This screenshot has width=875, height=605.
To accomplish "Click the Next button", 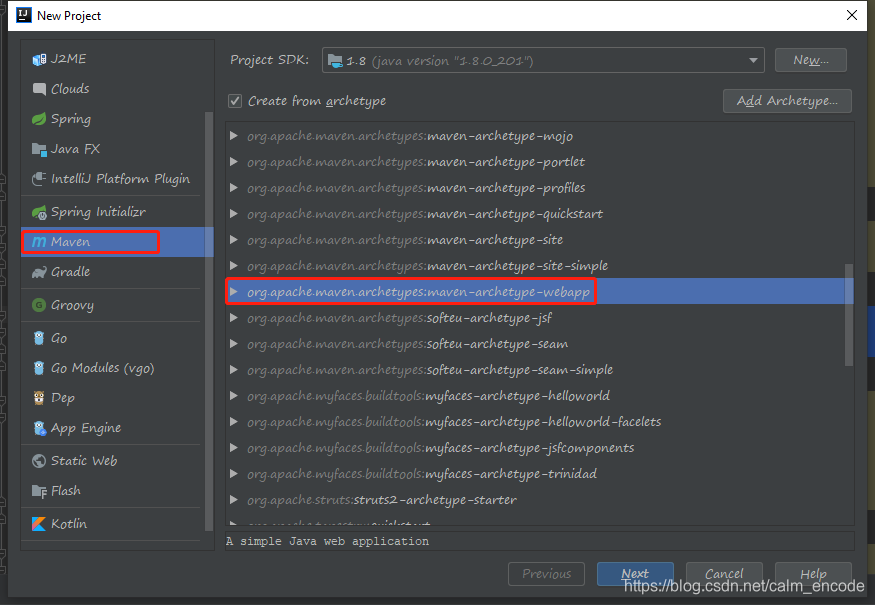I will point(635,574).
